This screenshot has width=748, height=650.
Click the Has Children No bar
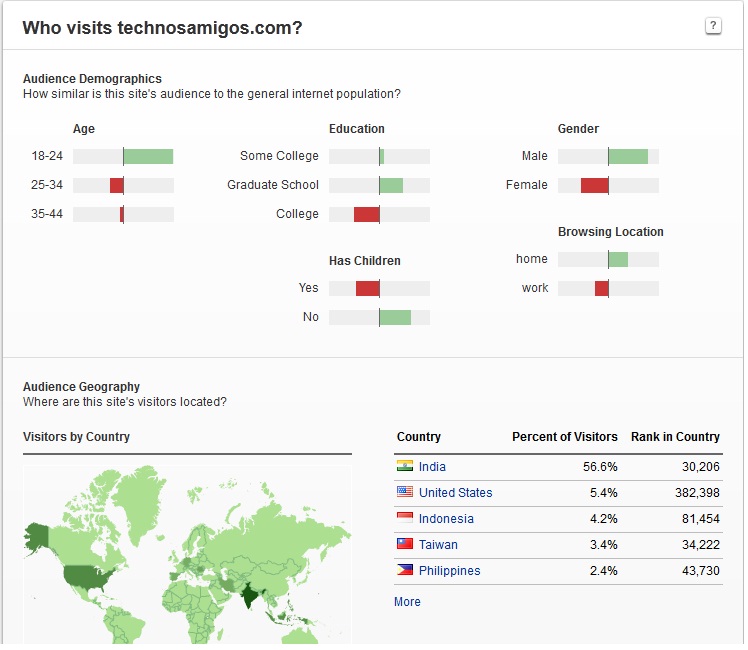tap(397, 319)
